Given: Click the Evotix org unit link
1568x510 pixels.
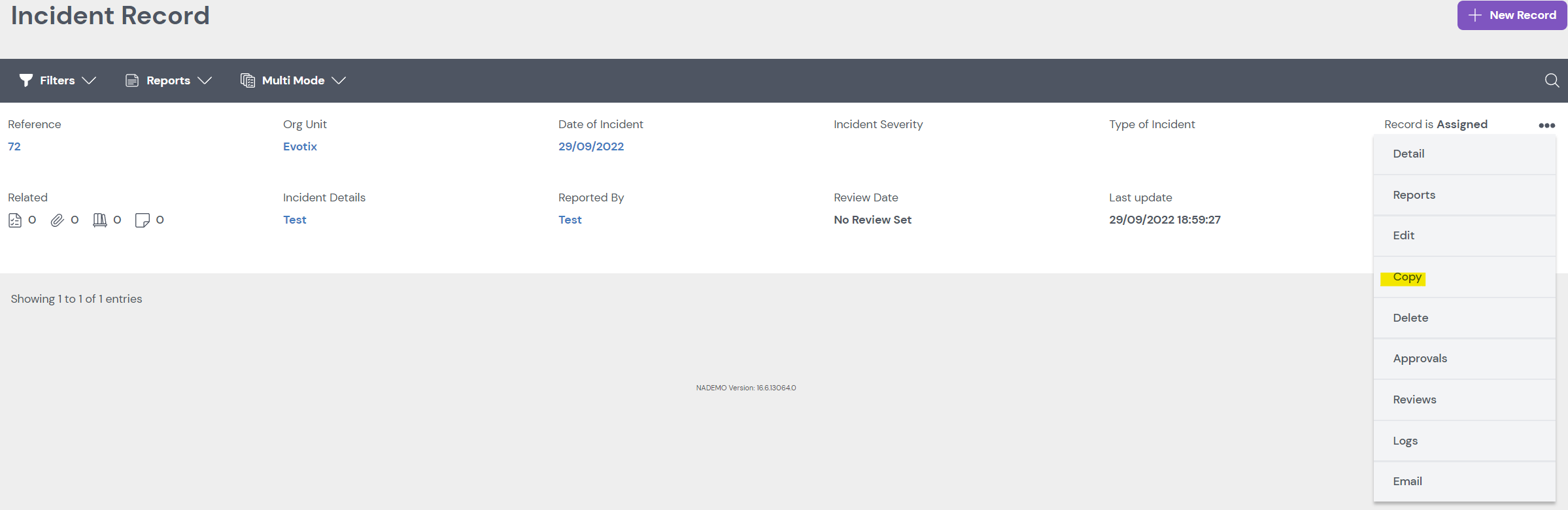Looking at the screenshot, I should tap(300, 146).
